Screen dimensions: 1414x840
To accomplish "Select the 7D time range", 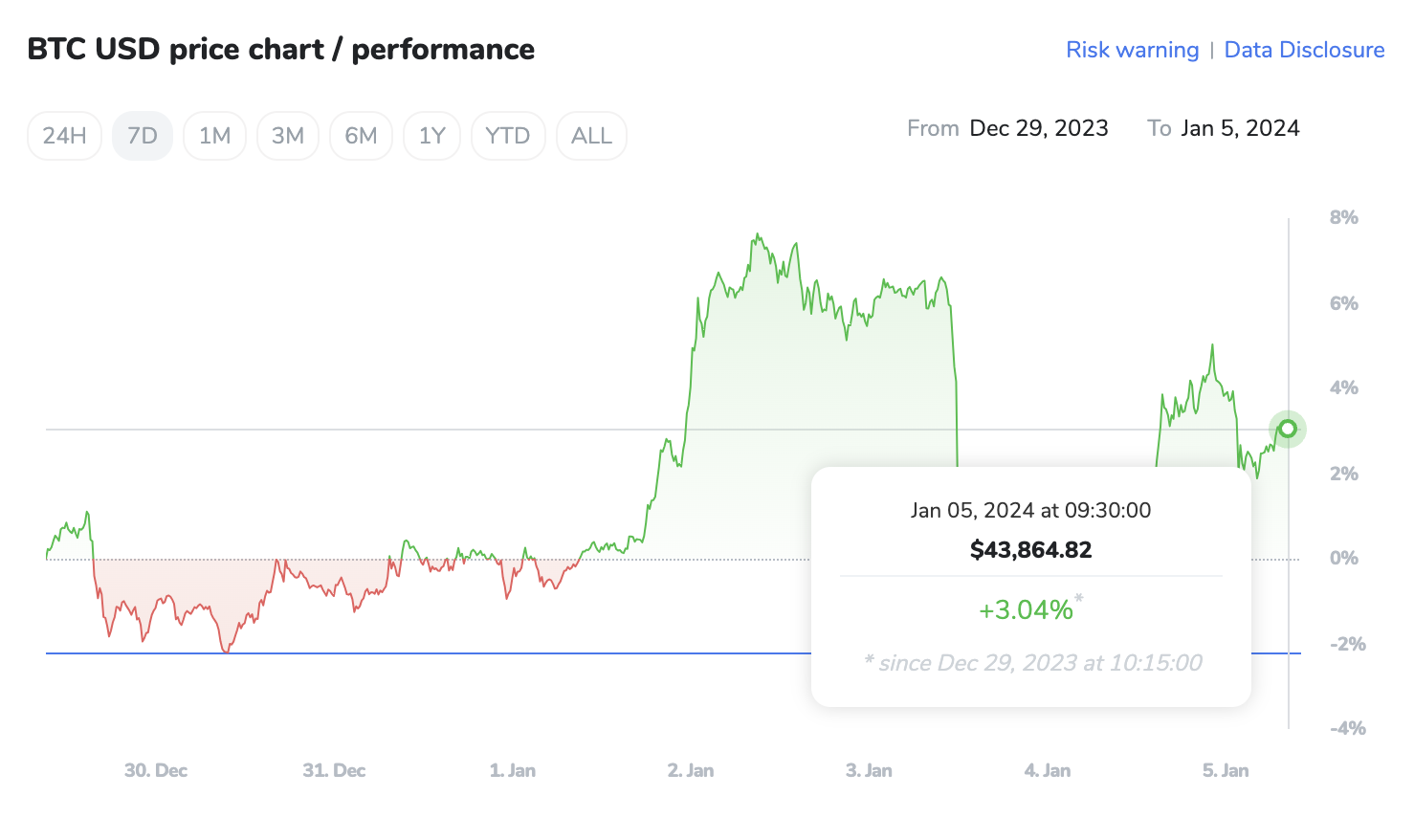I will pos(143,136).
